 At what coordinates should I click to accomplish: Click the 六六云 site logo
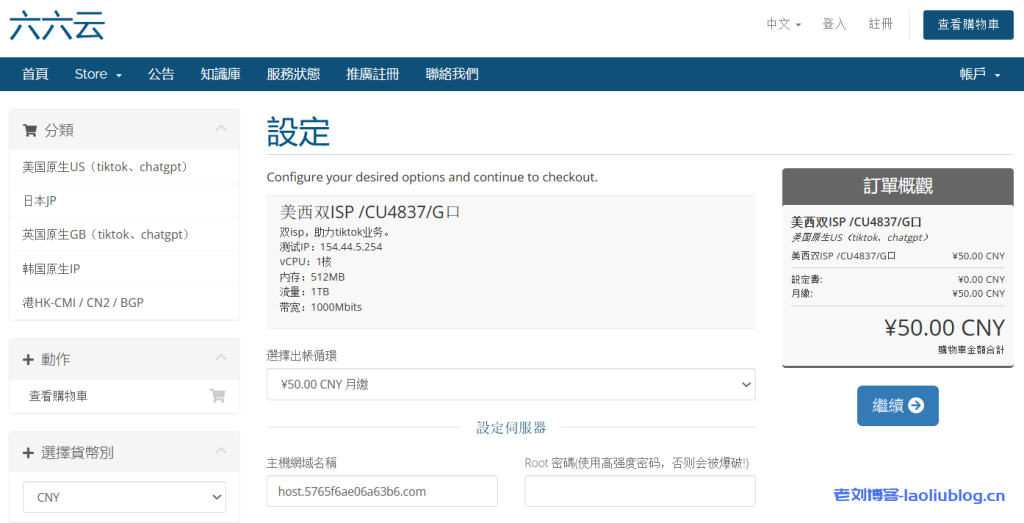[56, 24]
